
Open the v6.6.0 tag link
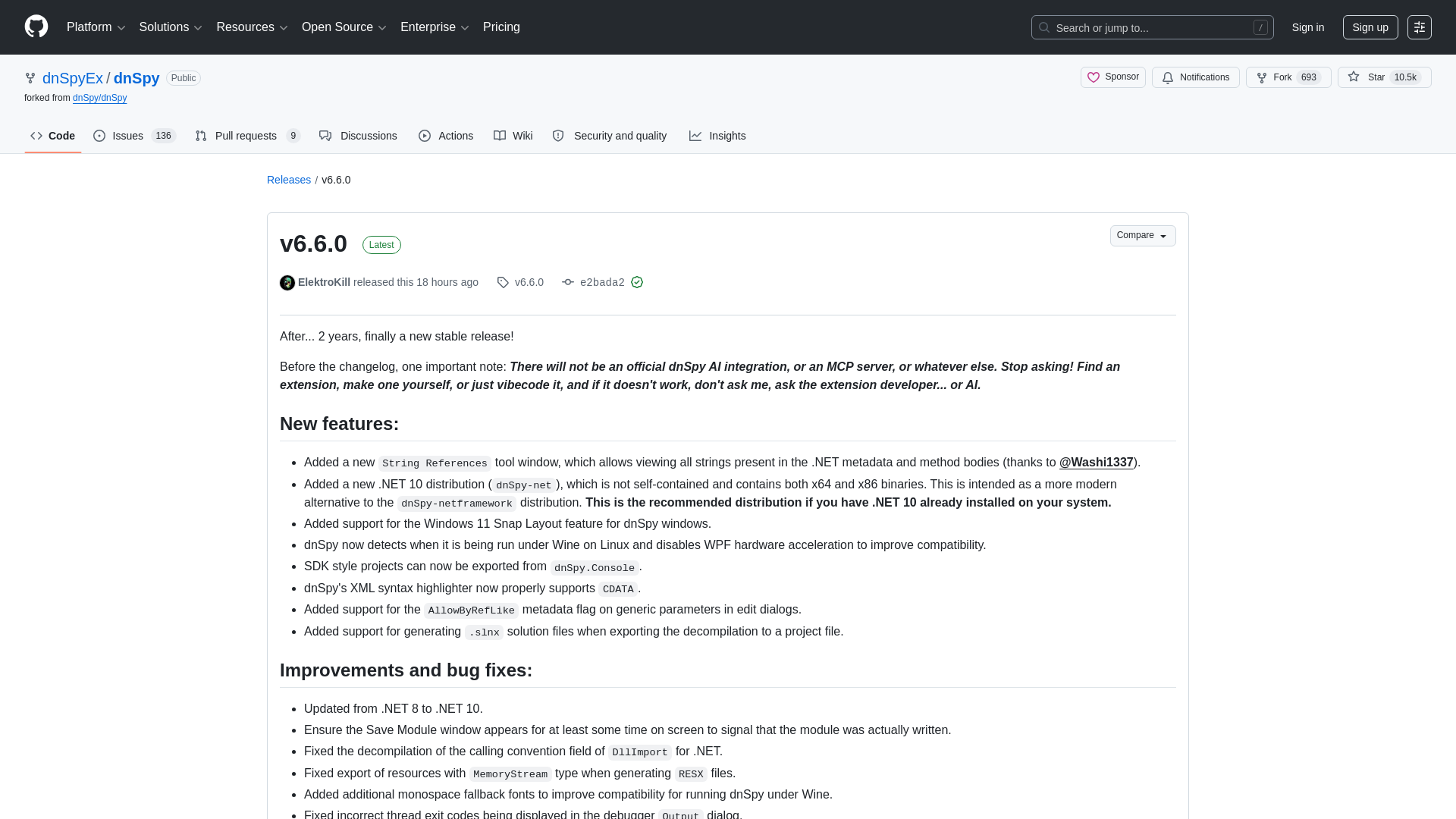click(529, 282)
